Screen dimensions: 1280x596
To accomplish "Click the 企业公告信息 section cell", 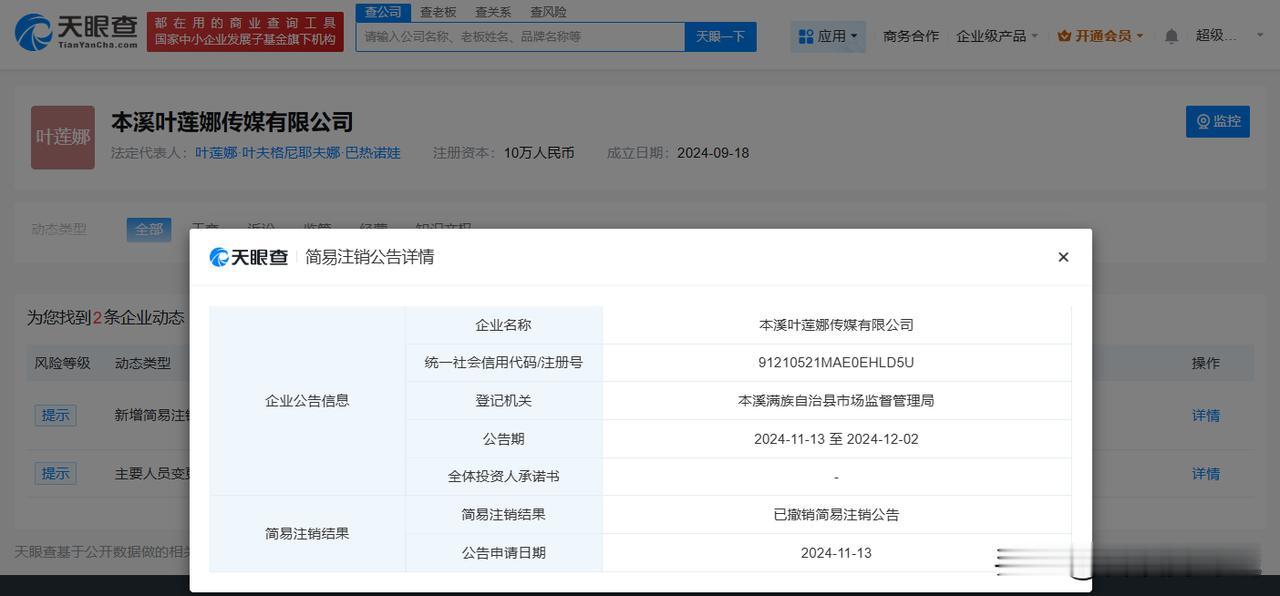I will tap(307, 401).
